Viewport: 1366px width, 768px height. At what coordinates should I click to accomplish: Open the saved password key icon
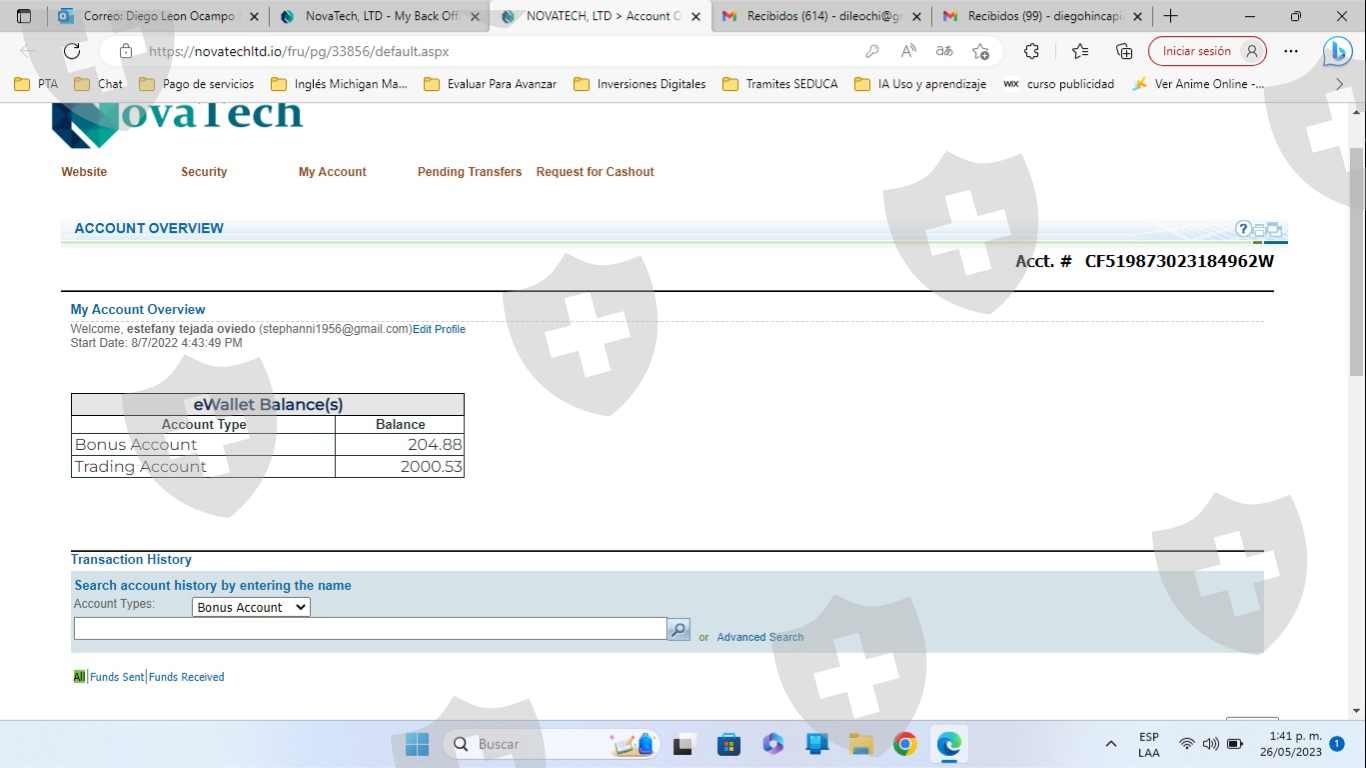click(872, 51)
